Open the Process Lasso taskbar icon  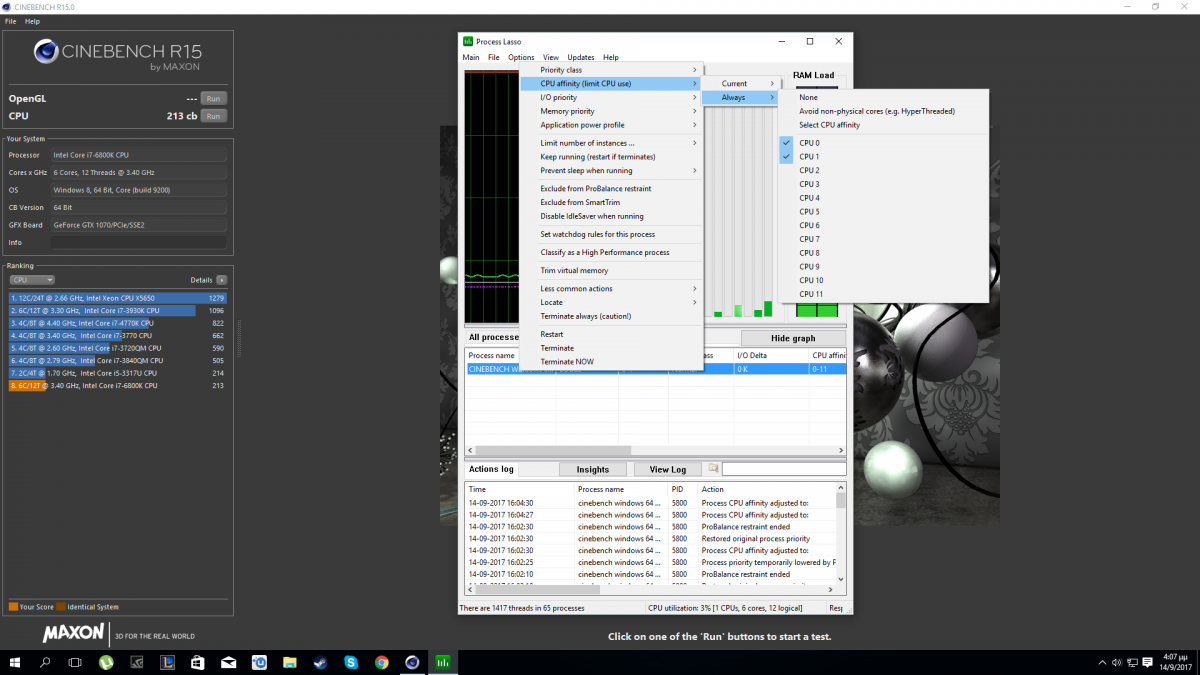tap(441, 662)
